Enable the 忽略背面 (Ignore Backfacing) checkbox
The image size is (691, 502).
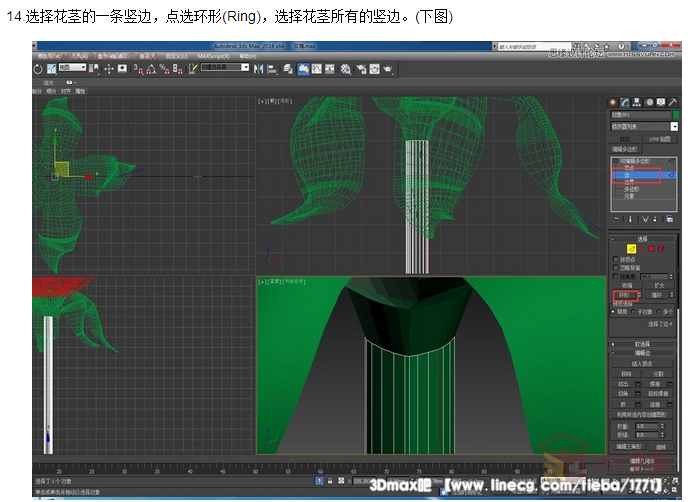[x=615, y=267]
